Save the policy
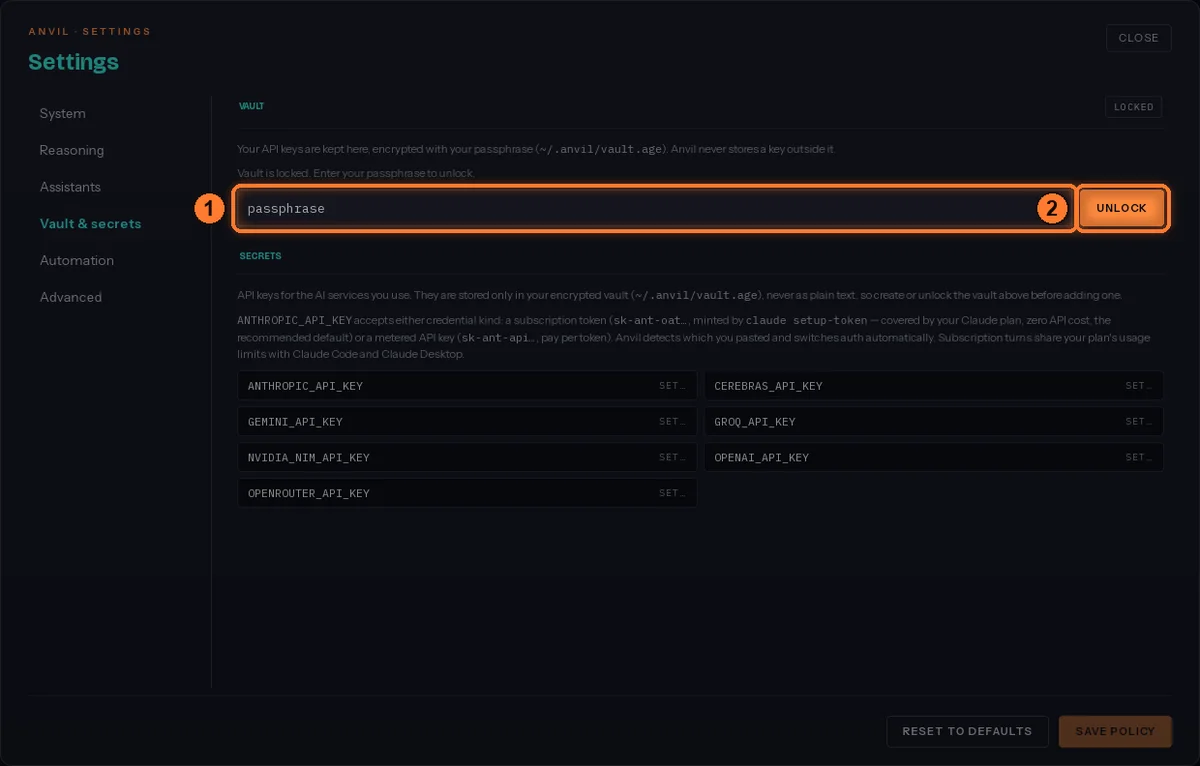This screenshot has height=766, width=1200. pos(1115,731)
